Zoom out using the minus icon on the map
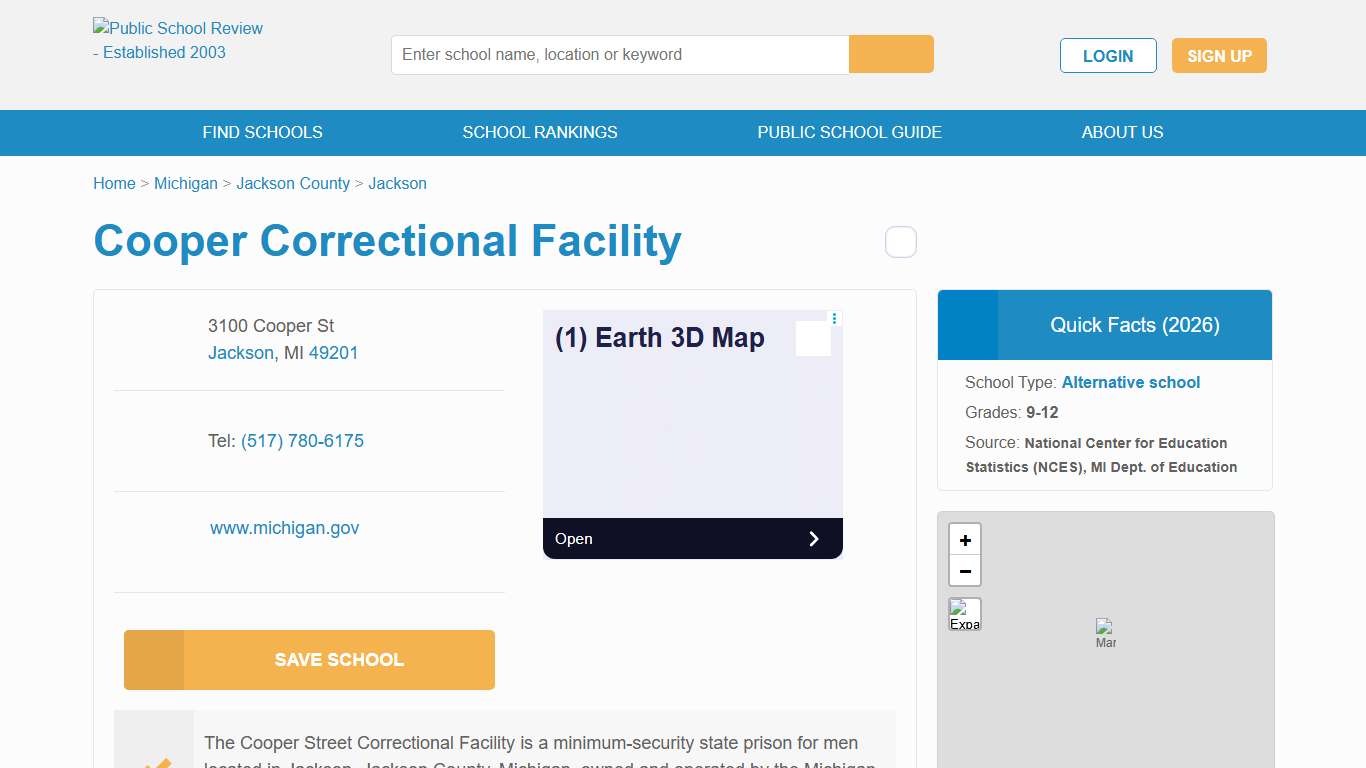This screenshot has height=768, width=1366. click(x=964, y=571)
